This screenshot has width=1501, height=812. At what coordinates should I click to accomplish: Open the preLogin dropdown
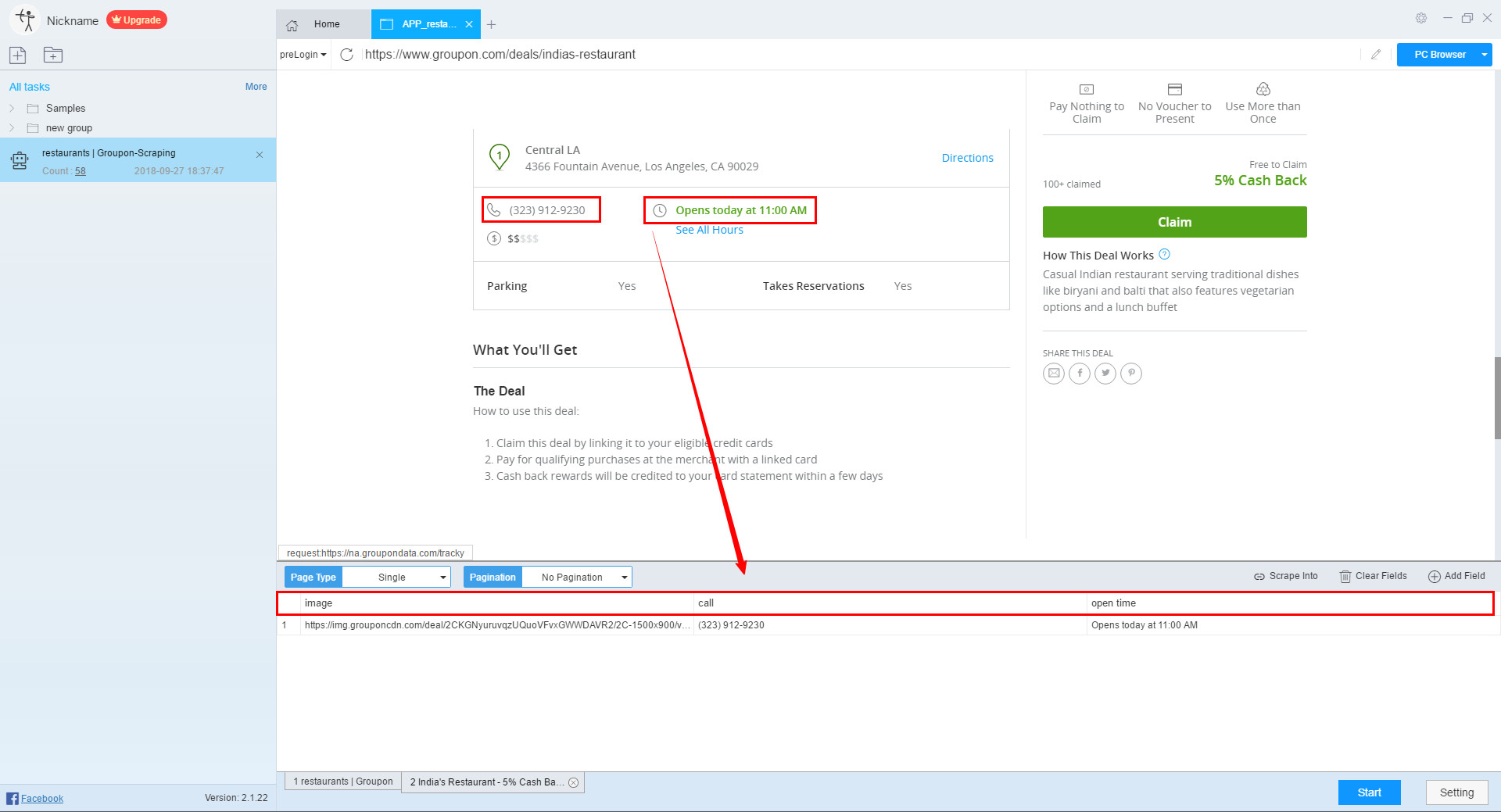coord(302,54)
